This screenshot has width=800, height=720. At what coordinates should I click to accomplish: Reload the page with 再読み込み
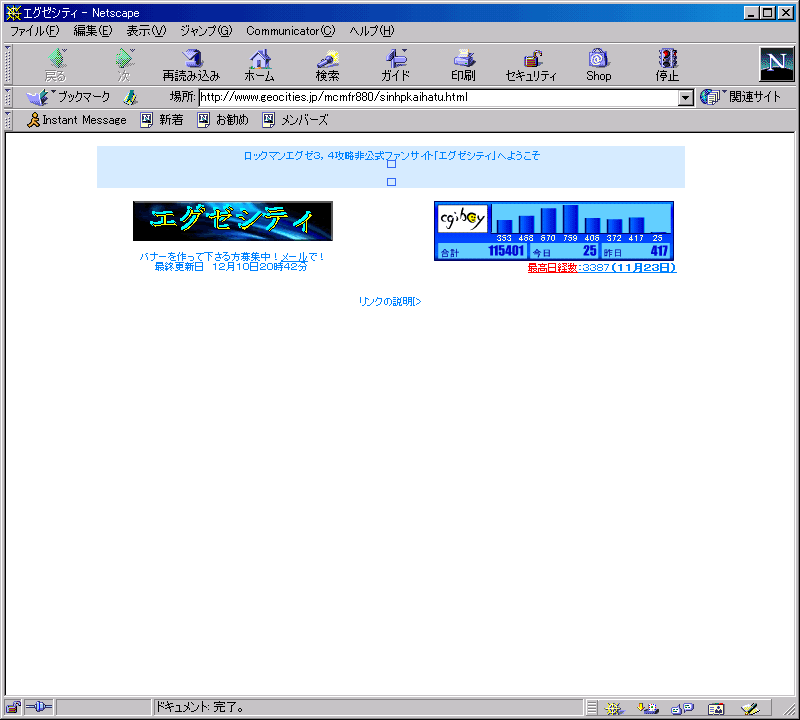191,65
